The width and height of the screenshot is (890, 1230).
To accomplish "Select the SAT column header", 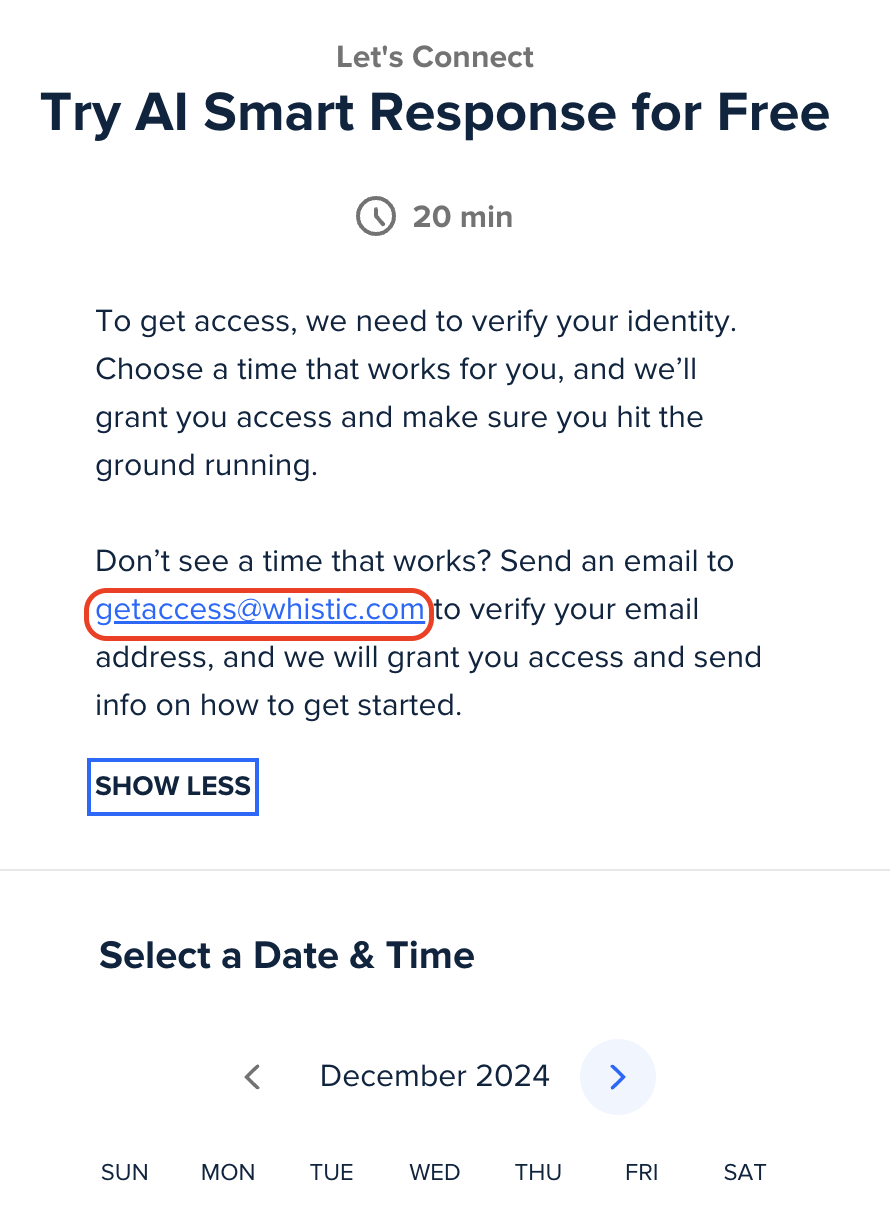I will point(745,1172).
